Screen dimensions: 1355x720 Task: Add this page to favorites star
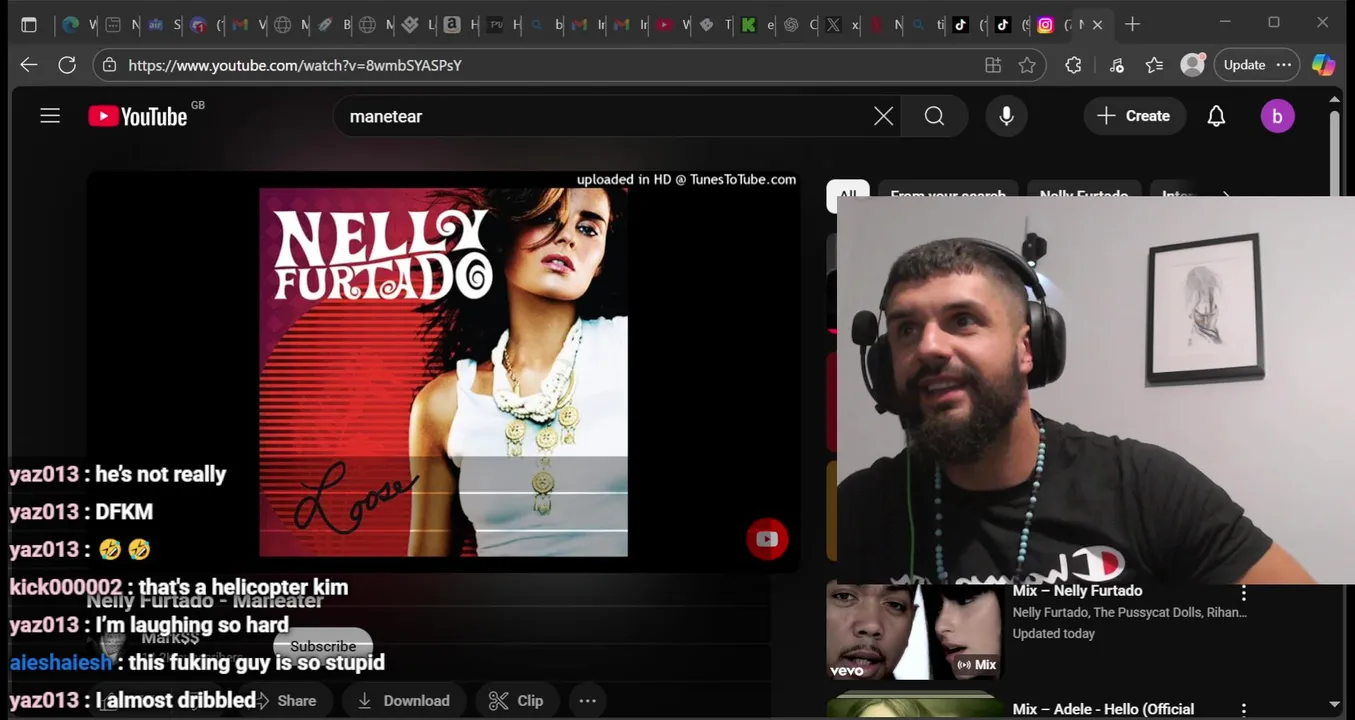[x=1027, y=65]
